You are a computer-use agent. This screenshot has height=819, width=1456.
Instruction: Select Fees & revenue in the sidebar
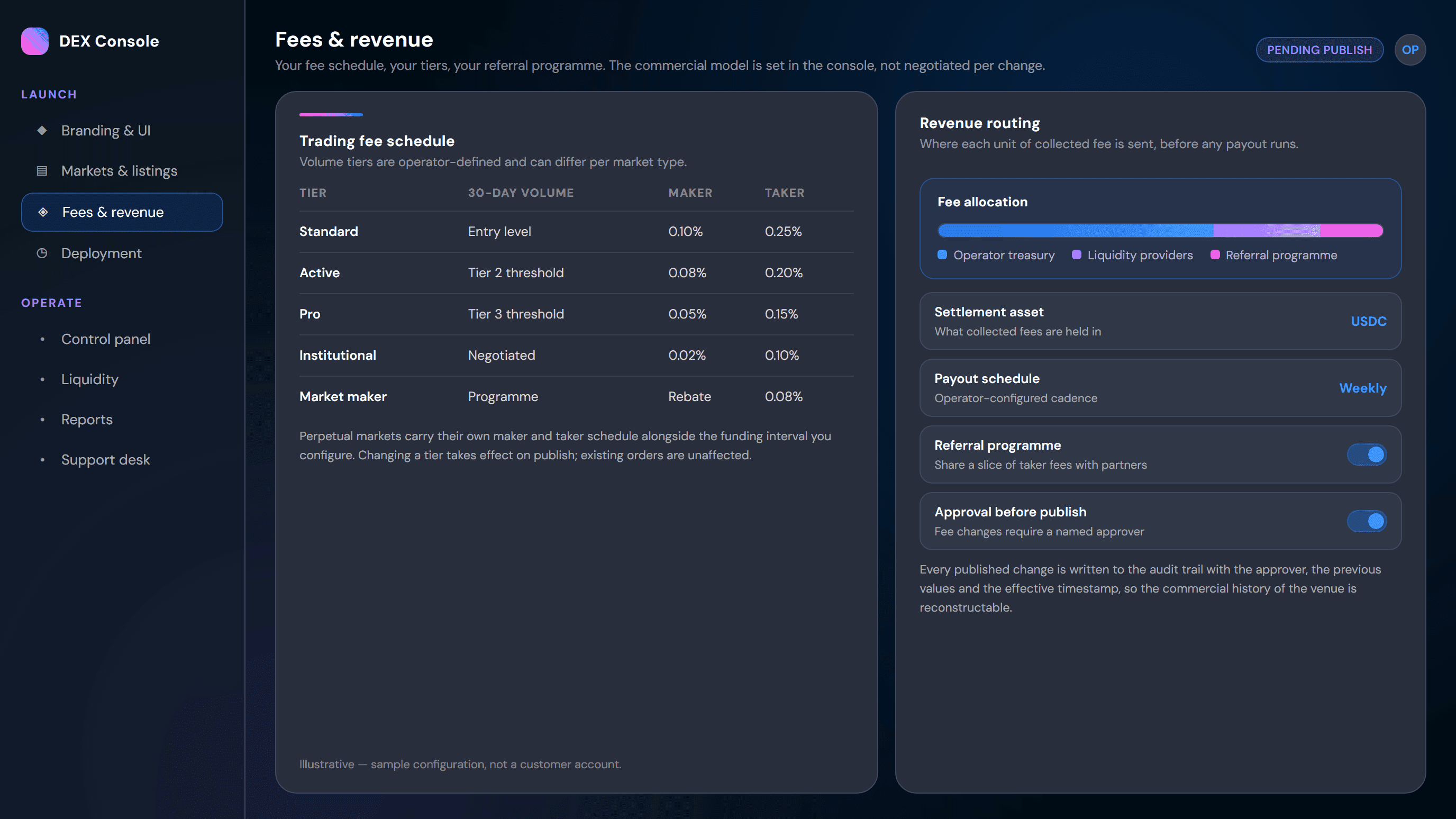[122, 212]
